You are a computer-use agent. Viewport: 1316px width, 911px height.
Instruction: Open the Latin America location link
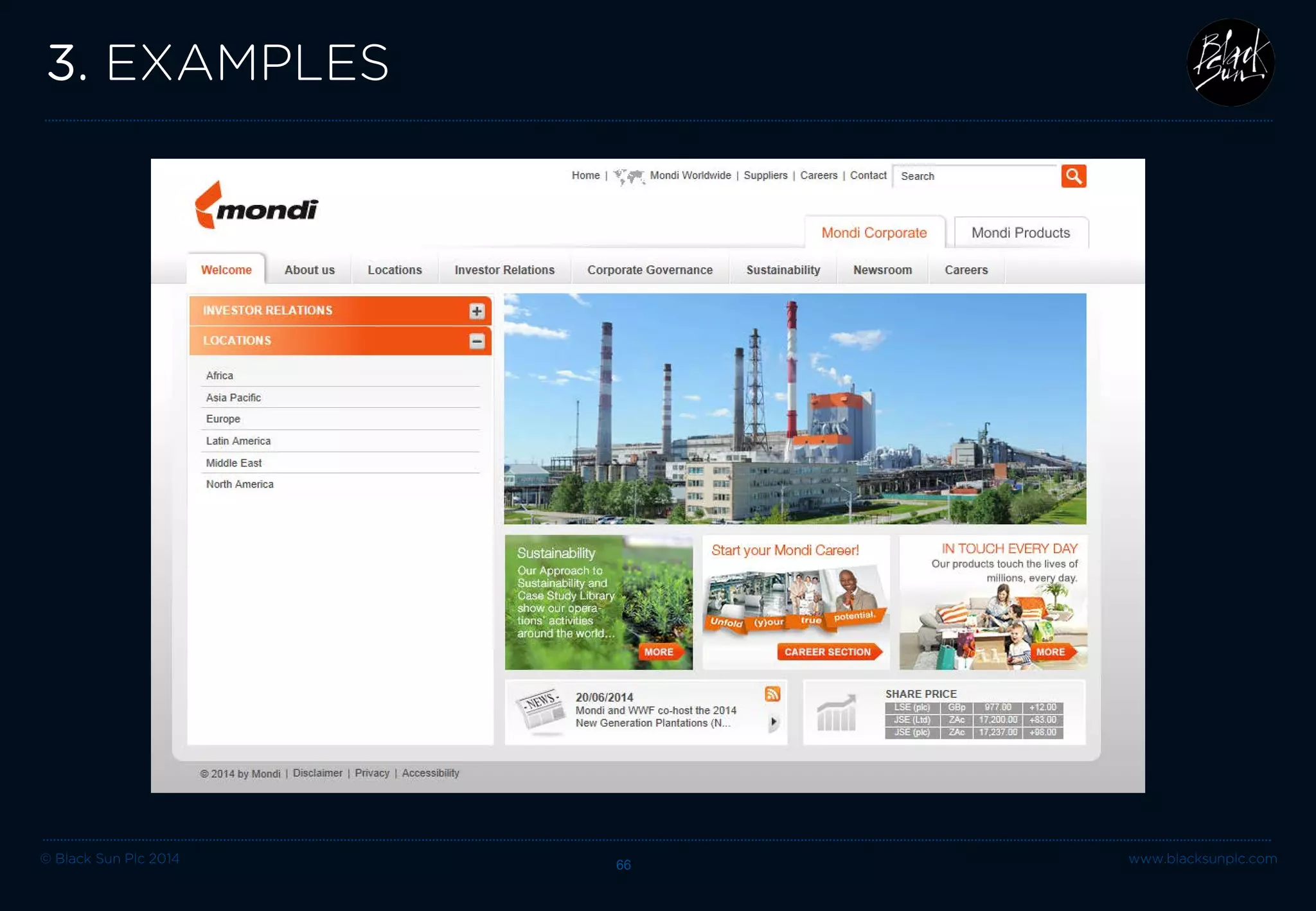(238, 441)
